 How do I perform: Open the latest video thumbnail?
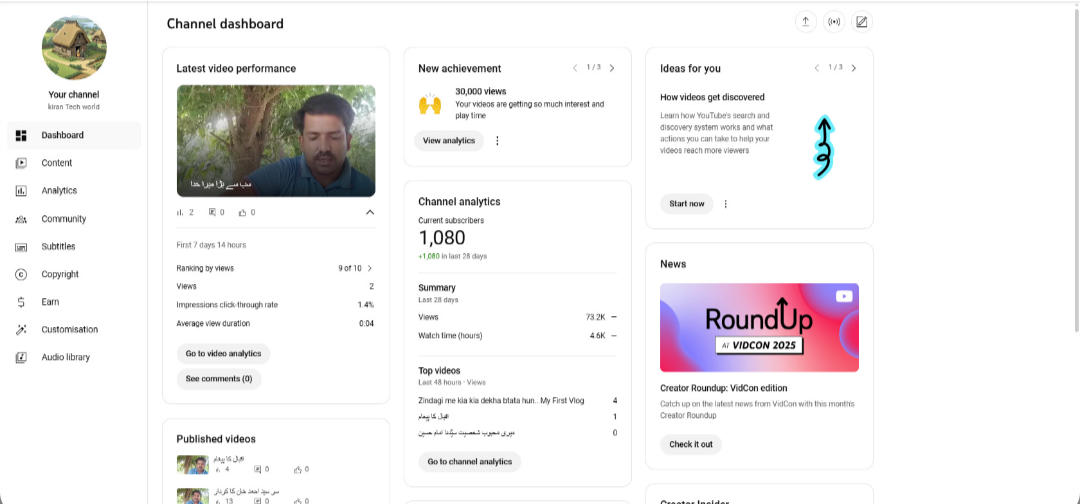[x=276, y=141]
